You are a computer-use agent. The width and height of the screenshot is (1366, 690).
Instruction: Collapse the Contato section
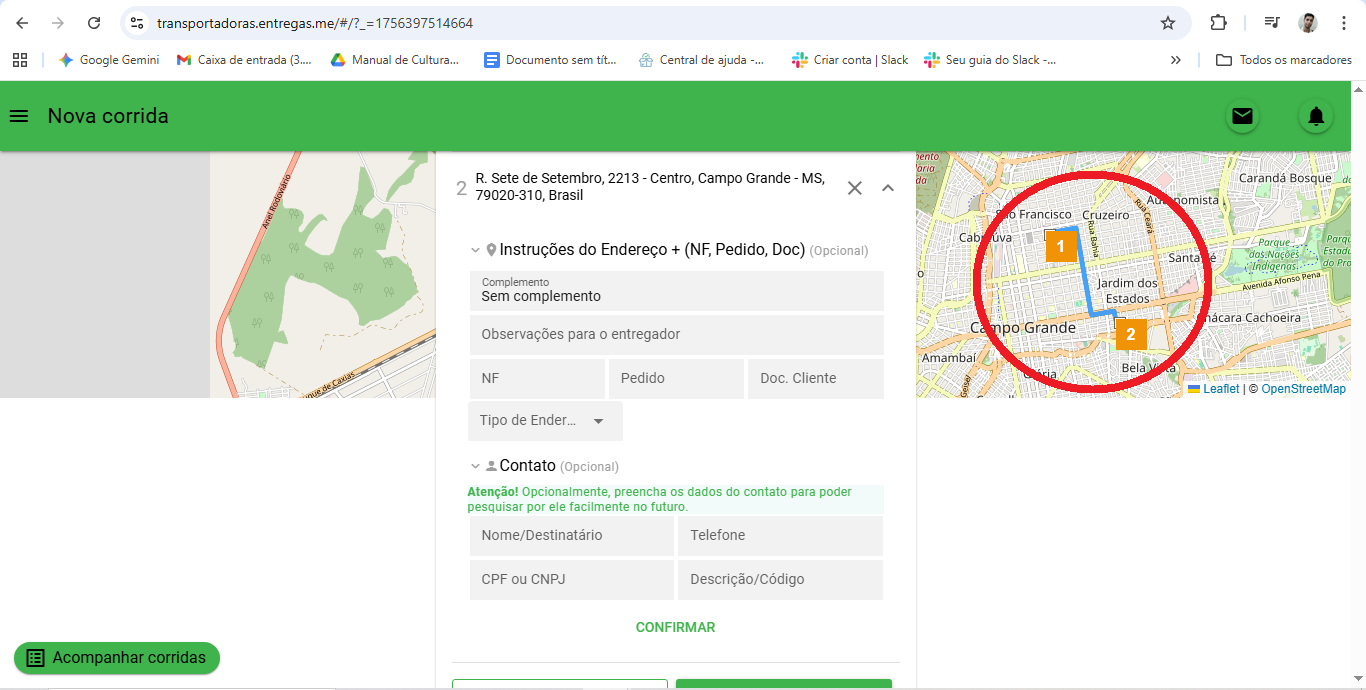click(475, 466)
